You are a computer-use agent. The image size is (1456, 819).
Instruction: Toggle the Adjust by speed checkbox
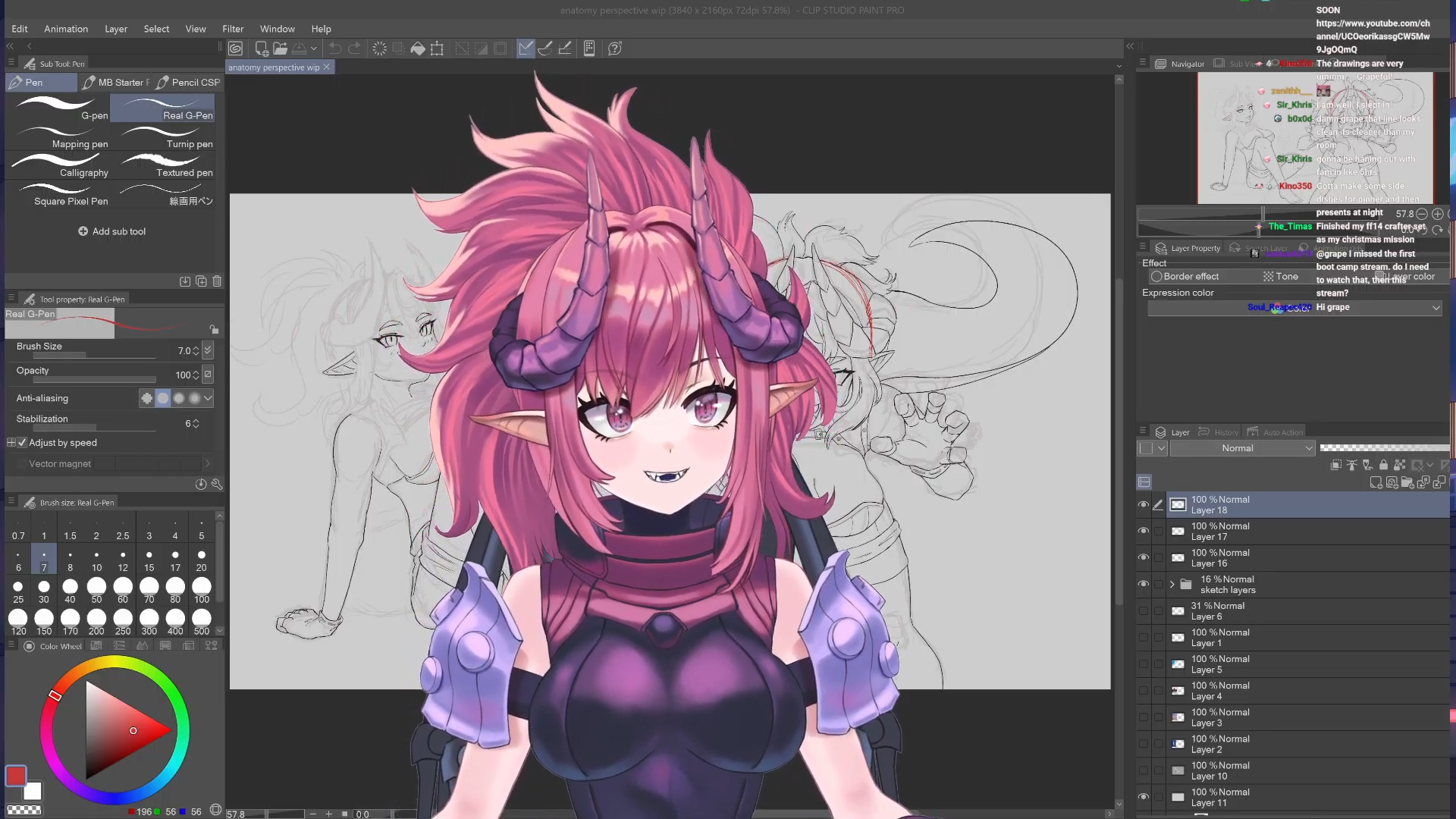tap(22, 443)
